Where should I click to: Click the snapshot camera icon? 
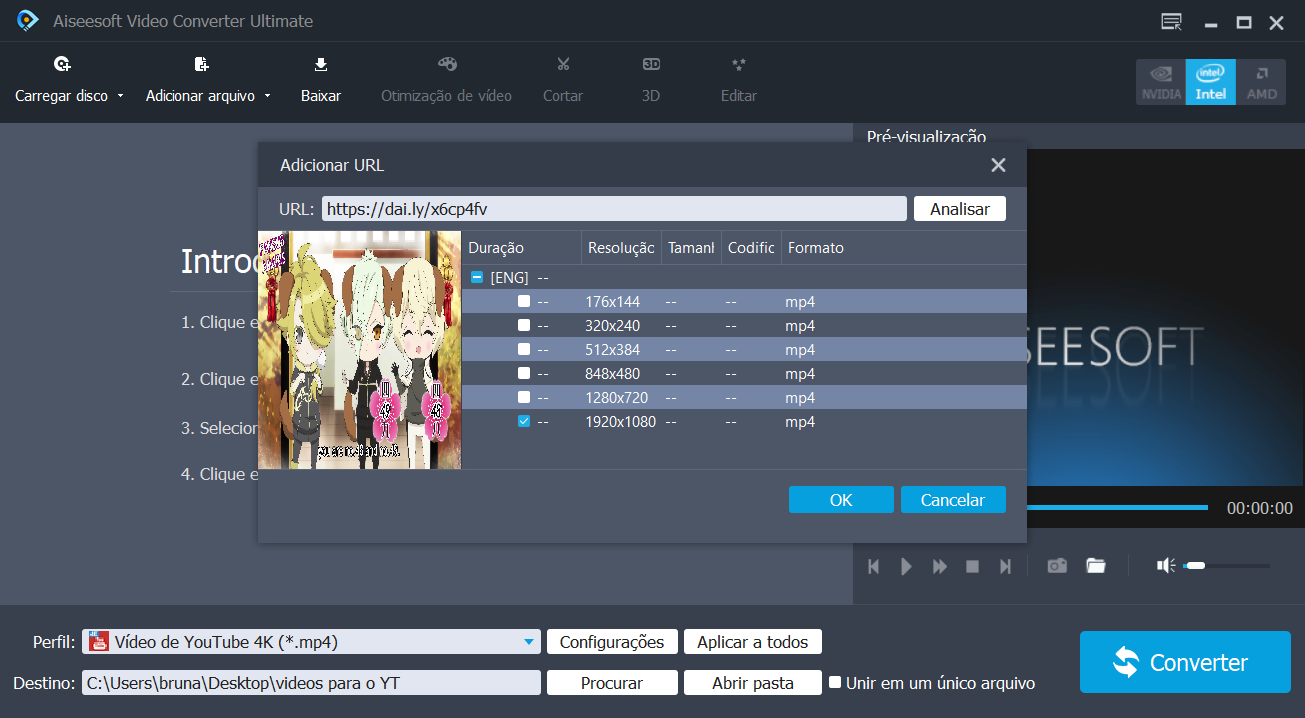coord(1057,566)
